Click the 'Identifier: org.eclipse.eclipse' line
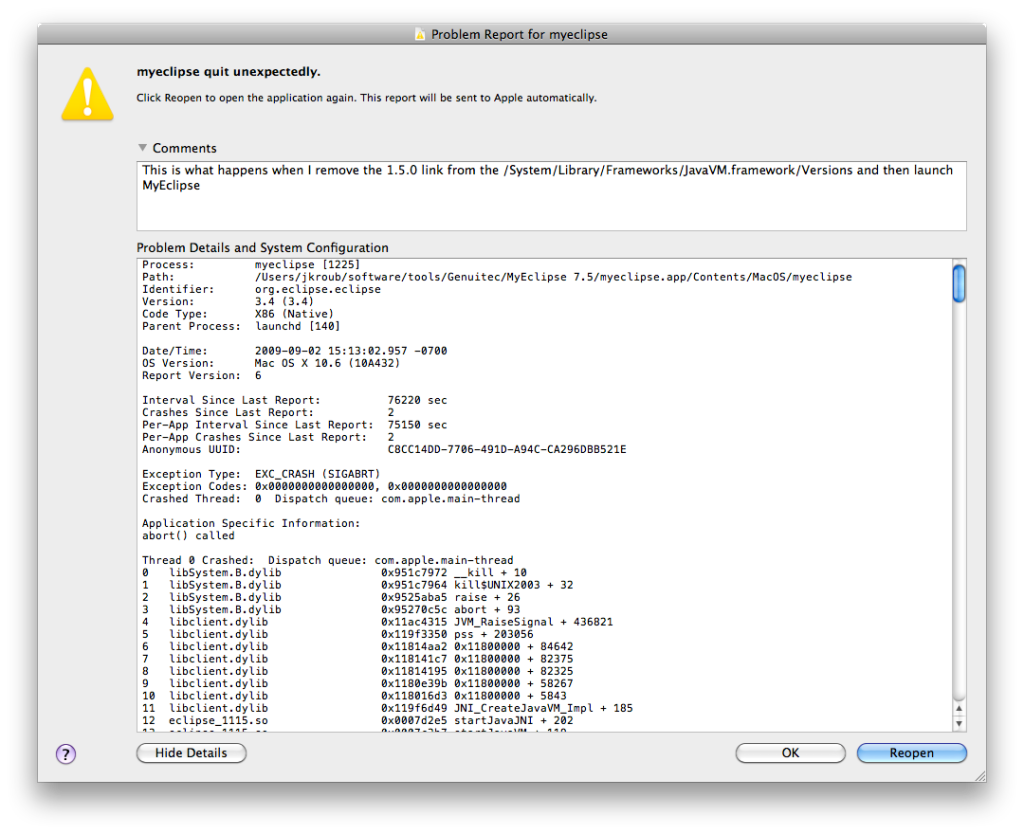Screen dimensions: 1024x834 pyautogui.click(x=261, y=289)
